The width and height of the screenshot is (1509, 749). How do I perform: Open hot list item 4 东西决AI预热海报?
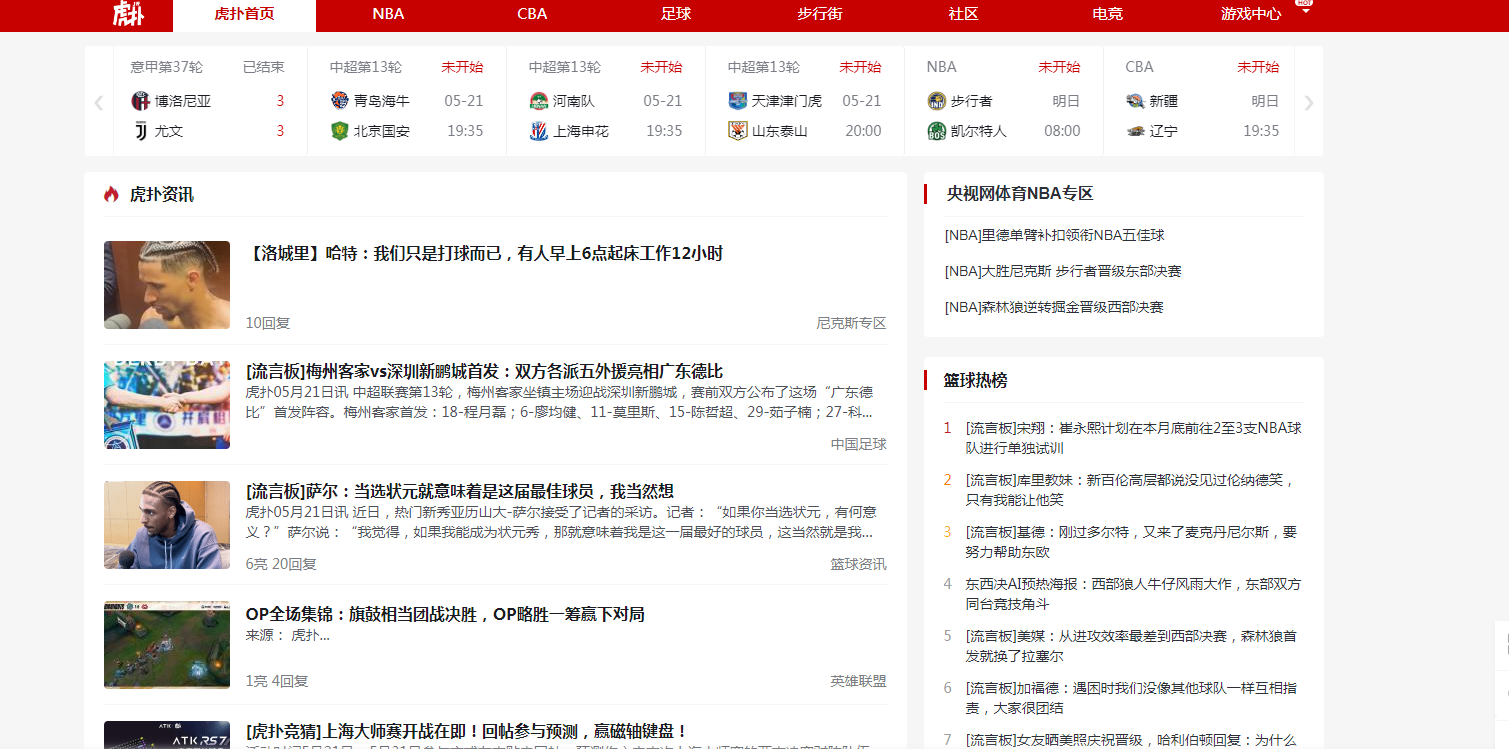click(1133, 594)
